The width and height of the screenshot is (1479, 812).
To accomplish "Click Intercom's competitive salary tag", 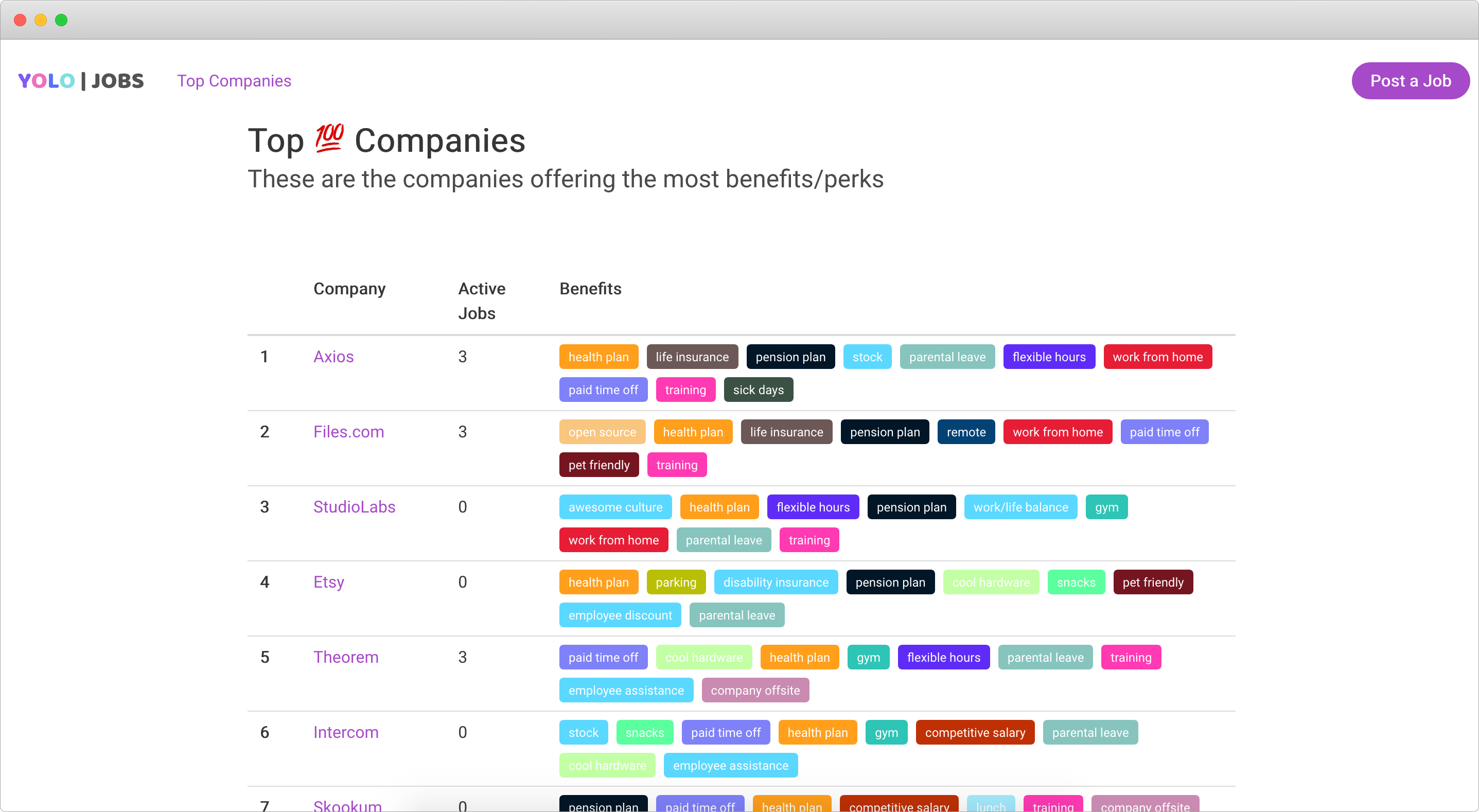I will pos(974,733).
